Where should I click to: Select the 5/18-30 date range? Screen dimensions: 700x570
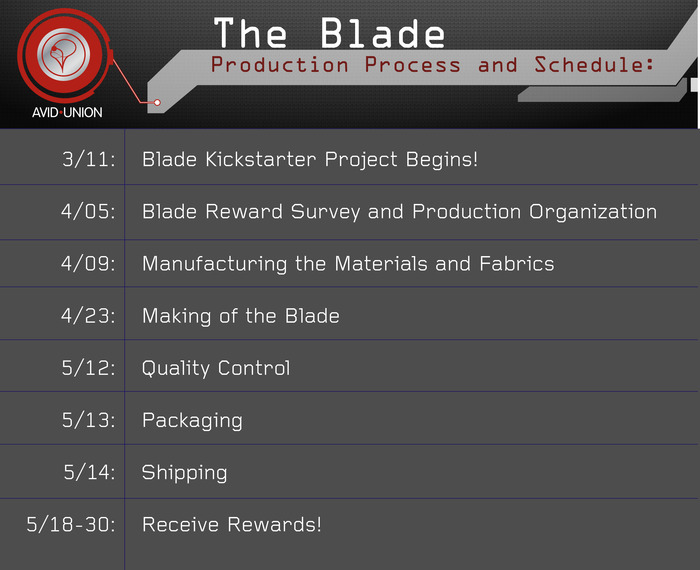71,524
